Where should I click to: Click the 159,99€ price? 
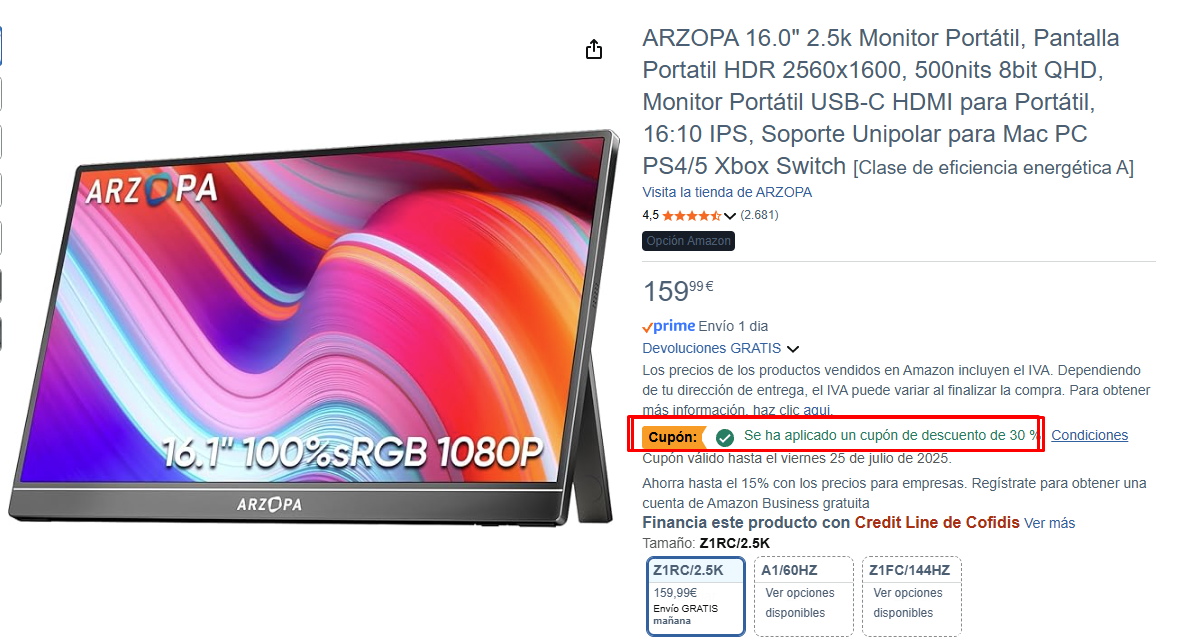[x=678, y=290]
